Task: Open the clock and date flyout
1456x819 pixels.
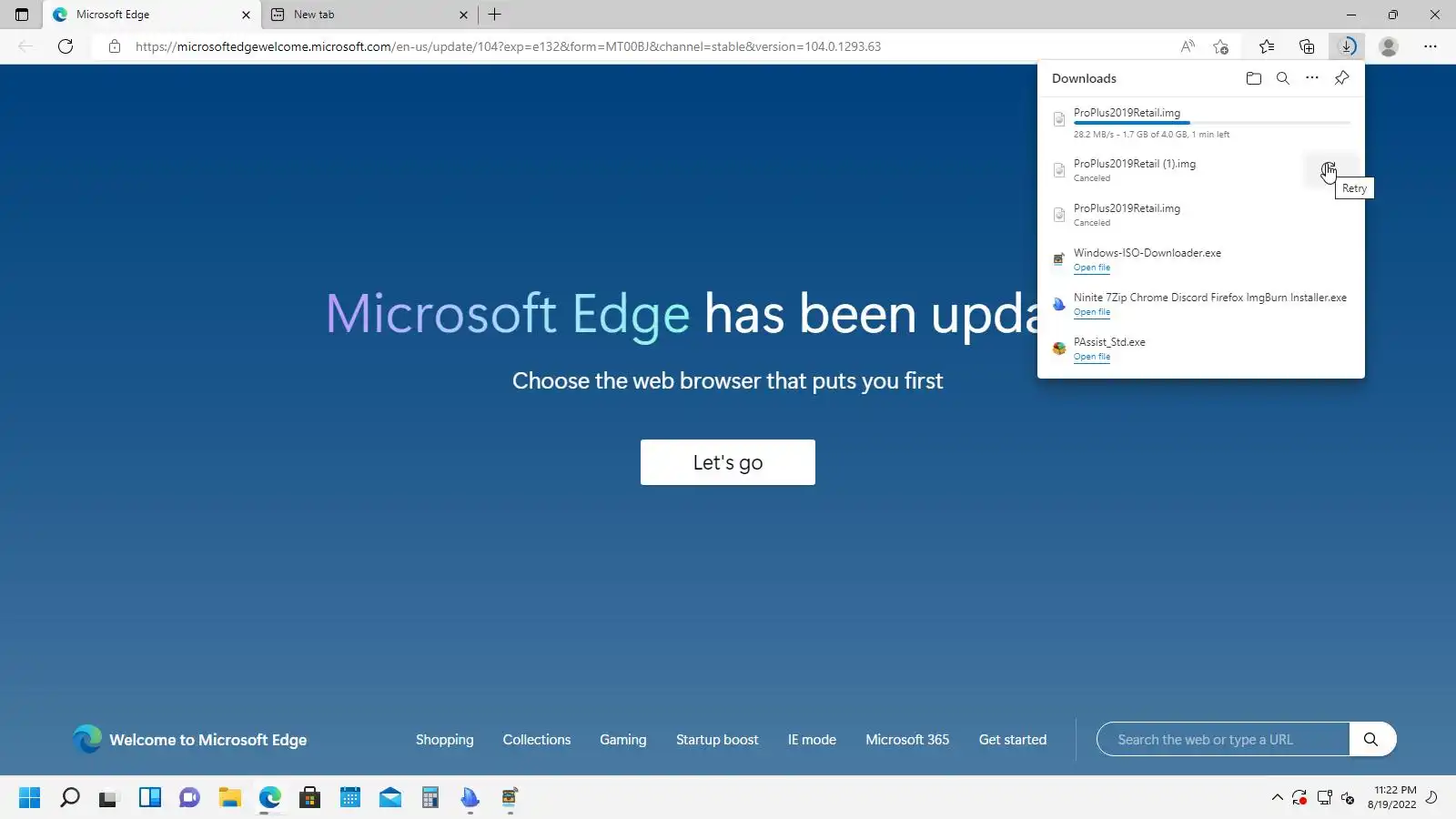Action: click(1394, 797)
